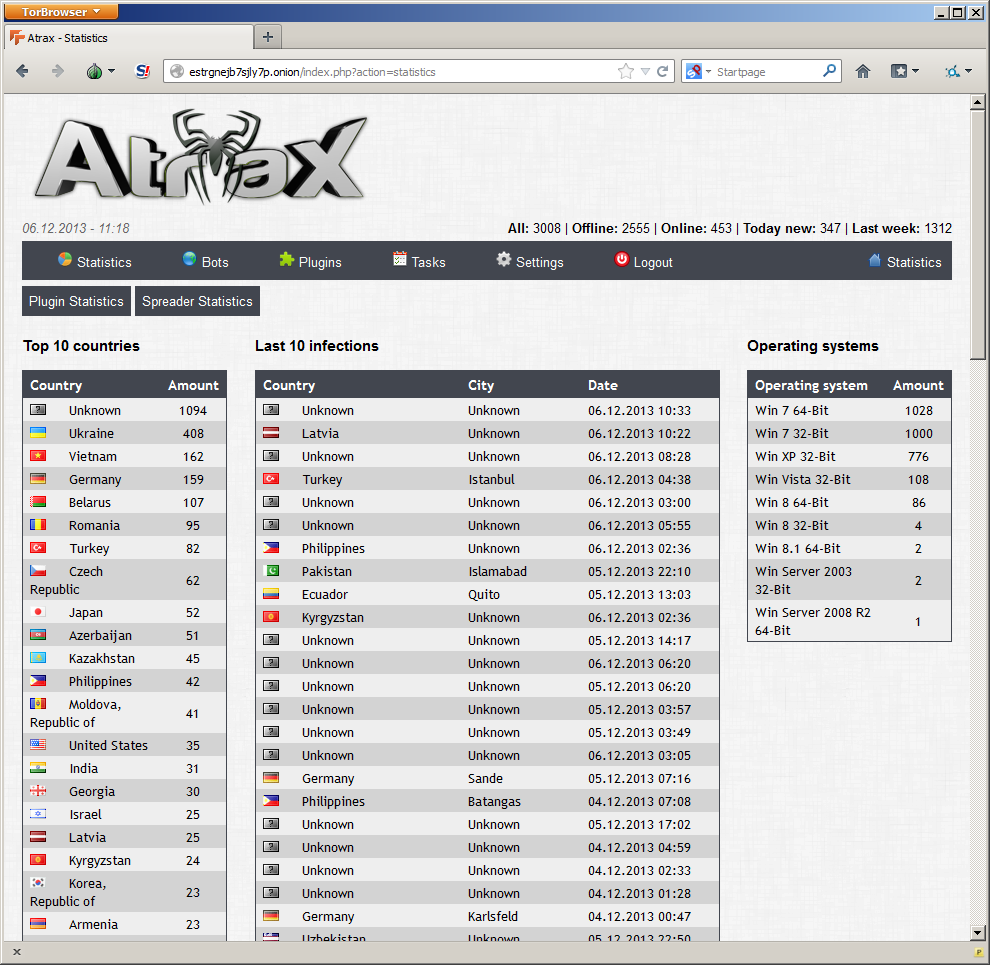
Task: Click the gear icon beside Settings
Action: coord(502,261)
